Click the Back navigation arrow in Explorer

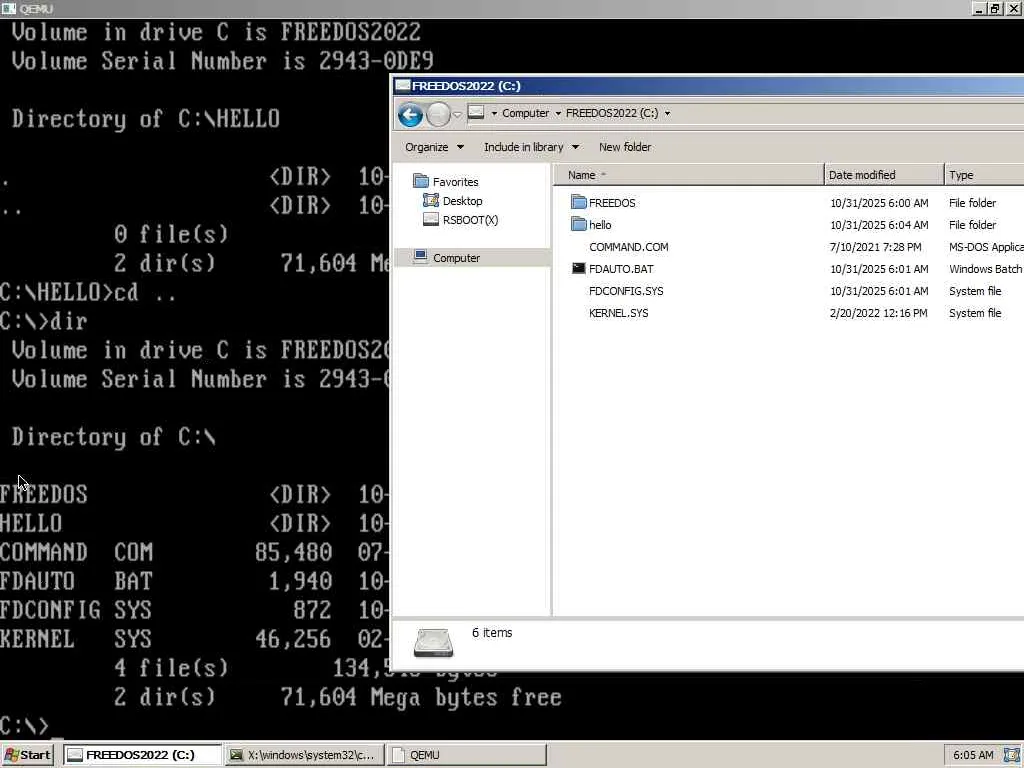tap(410, 115)
